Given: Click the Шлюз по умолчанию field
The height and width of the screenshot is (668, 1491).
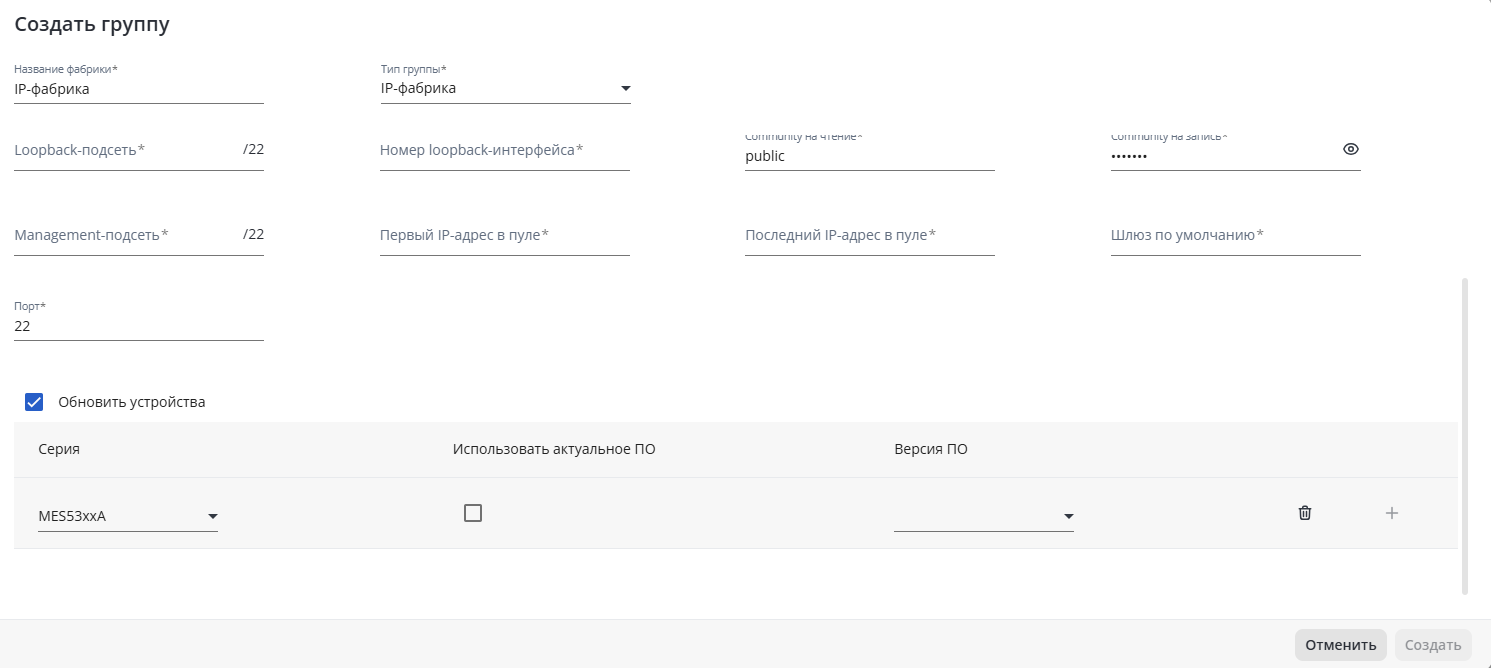Looking at the screenshot, I should click(x=1235, y=236).
